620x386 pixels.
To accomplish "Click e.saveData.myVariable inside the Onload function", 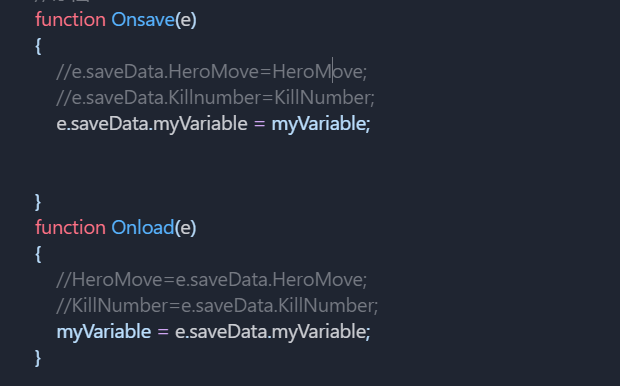I will [x=272, y=331].
